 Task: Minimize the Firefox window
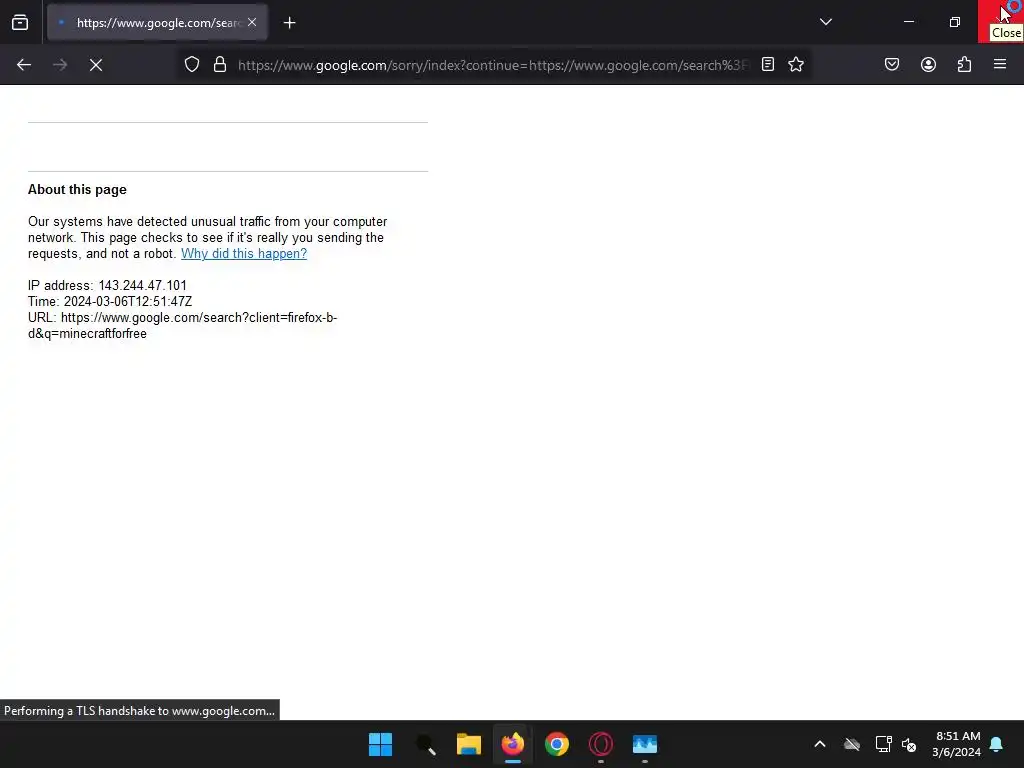908,22
